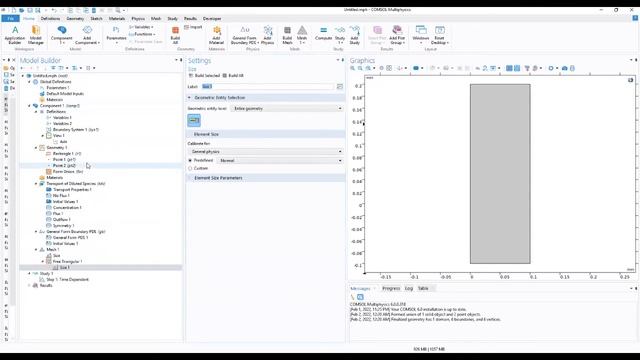Click the Label input field

click(x=267, y=87)
